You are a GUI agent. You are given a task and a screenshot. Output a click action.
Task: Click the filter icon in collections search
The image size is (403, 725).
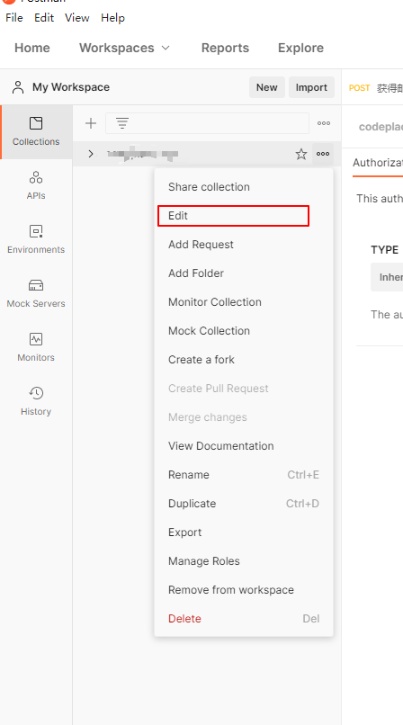tap(122, 123)
